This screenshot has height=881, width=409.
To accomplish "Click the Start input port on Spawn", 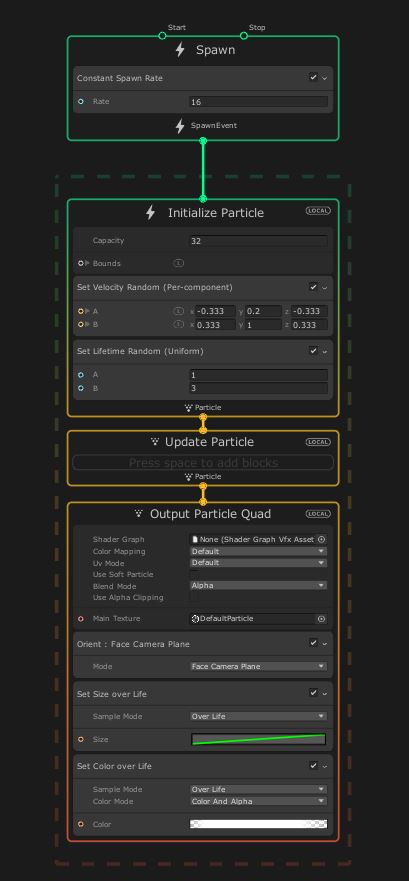I will (x=162, y=35).
